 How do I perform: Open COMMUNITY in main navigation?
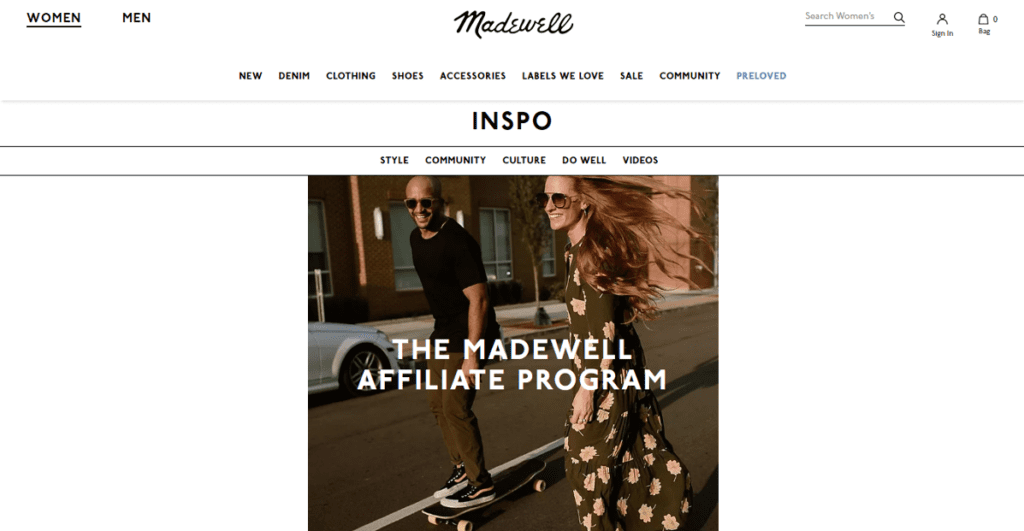click(x=690, y=76)
